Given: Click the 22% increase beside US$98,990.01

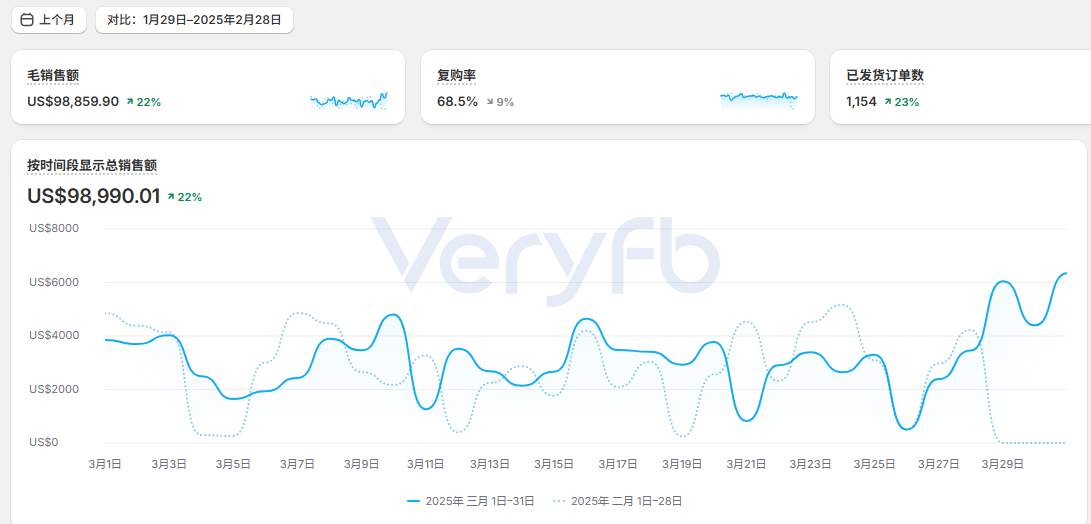Looking at the screenshot, I should coord(184,197).
